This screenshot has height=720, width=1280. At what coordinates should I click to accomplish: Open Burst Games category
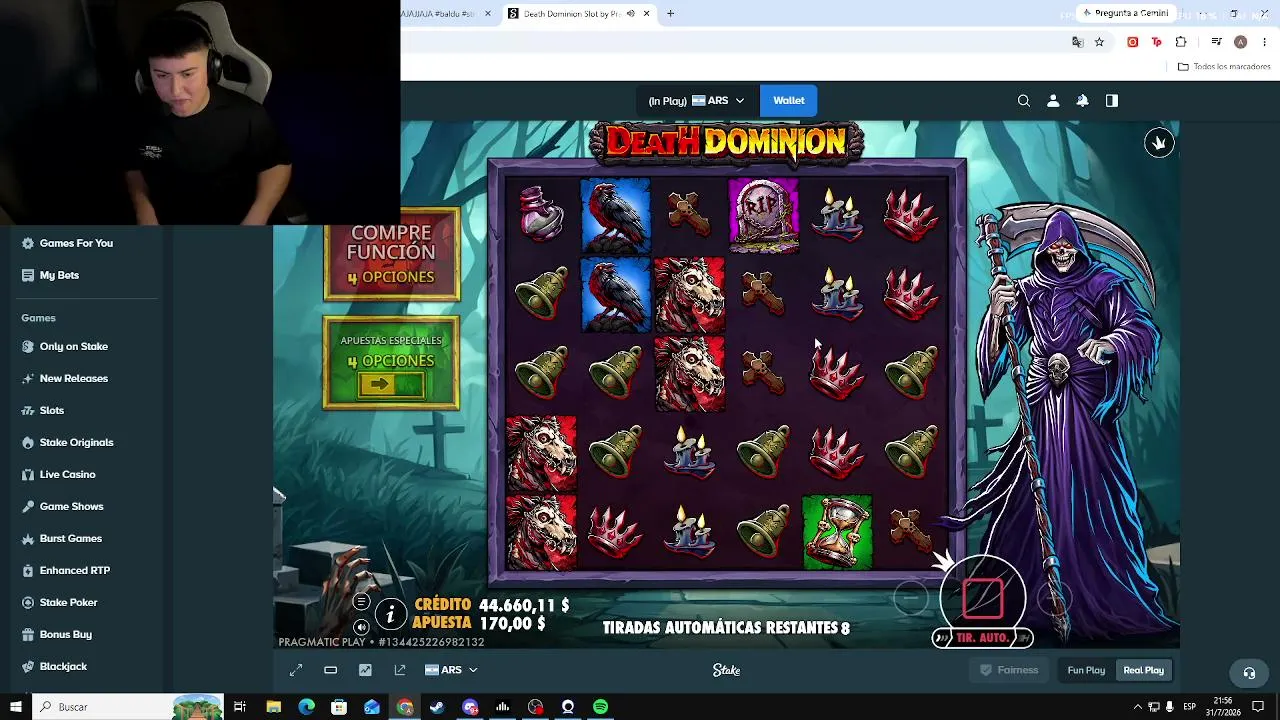tap(71, 538)
